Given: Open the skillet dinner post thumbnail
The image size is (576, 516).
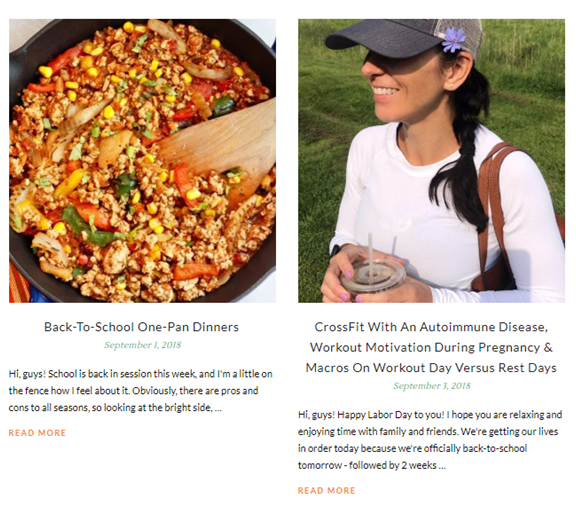Looking at the screenshot, I should (142, 161).
